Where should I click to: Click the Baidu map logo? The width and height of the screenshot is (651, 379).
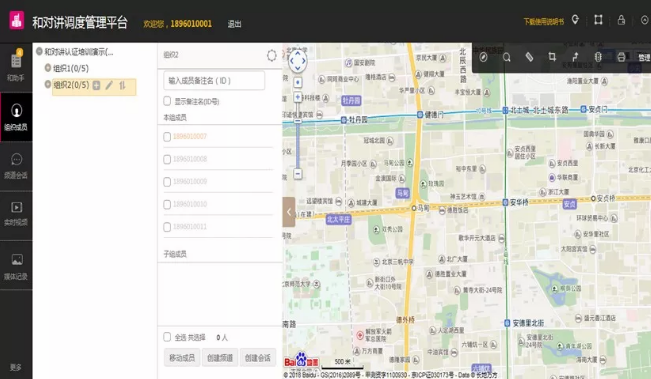[301, 360]
